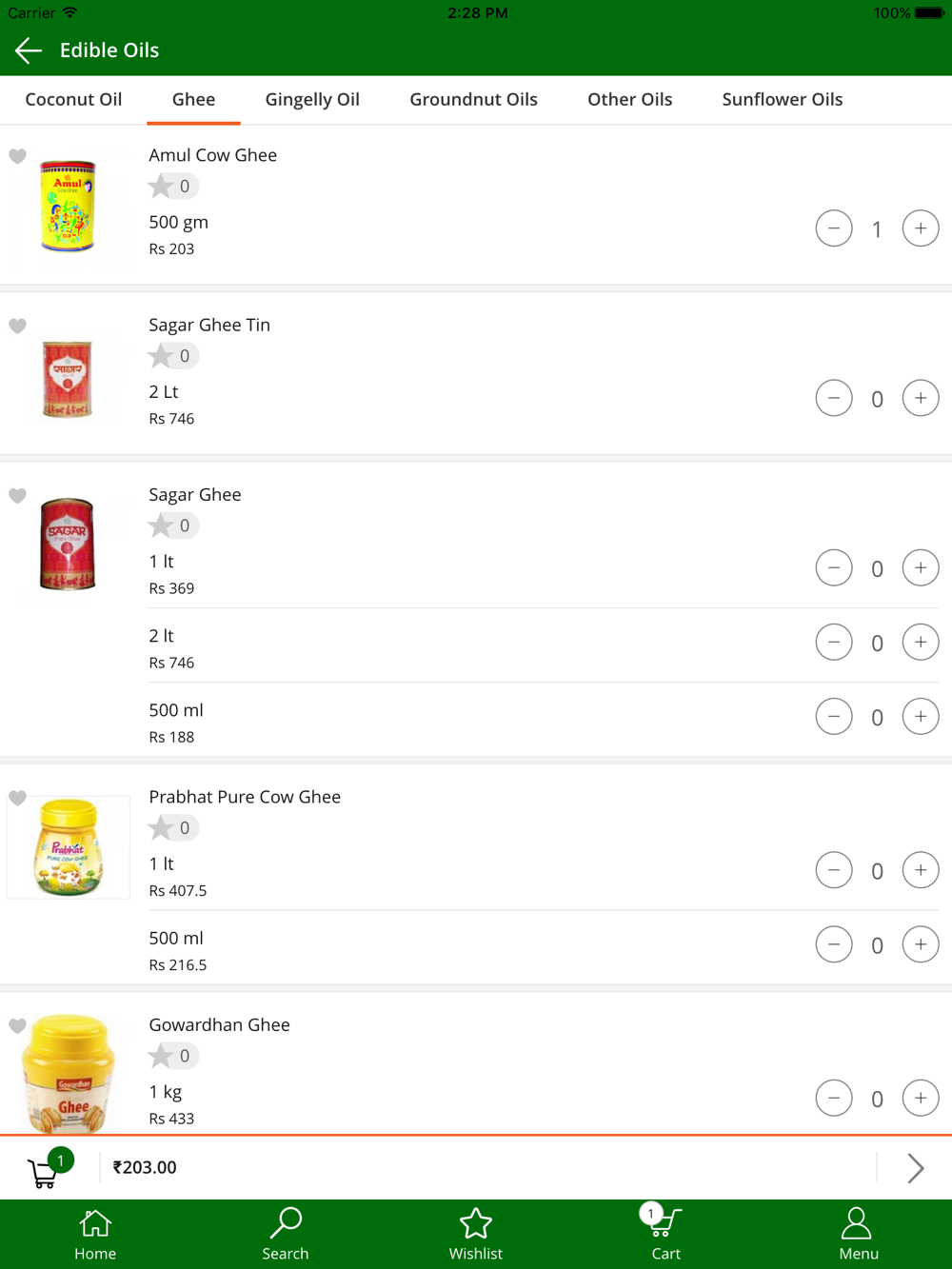Toggle heart on Sagar Ghee Tin

(x=17, y=326)
